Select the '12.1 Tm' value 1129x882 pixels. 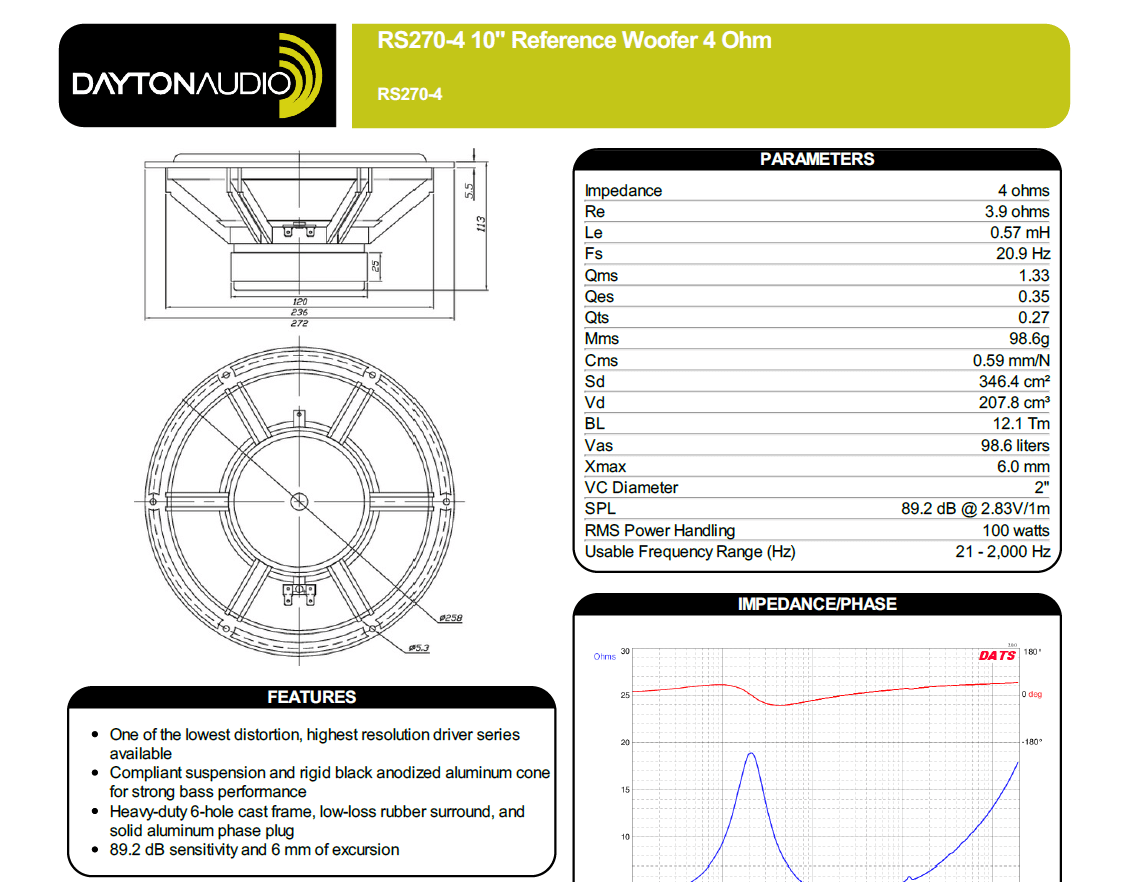(1021, 423)
